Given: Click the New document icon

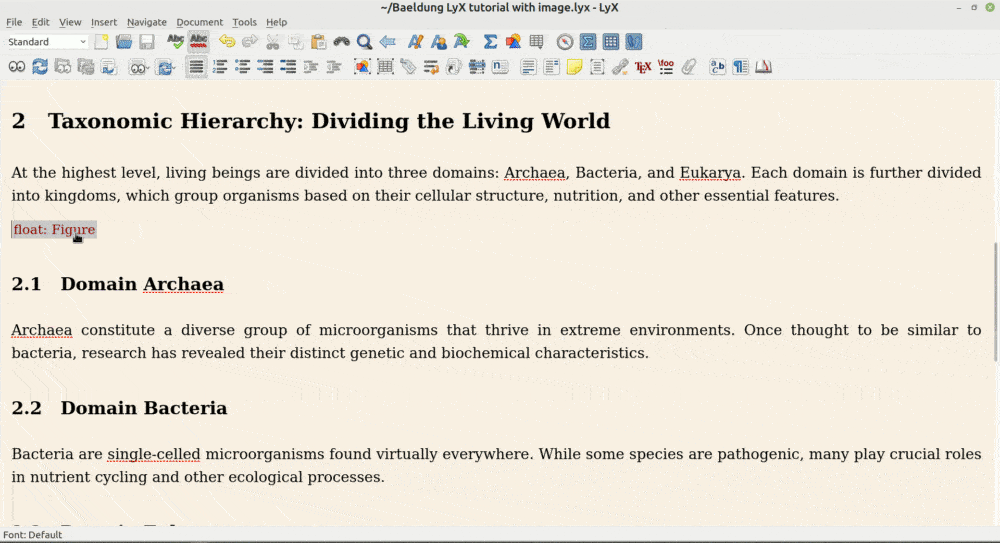Looking at the screenshot, I should [x=101, y=42].
